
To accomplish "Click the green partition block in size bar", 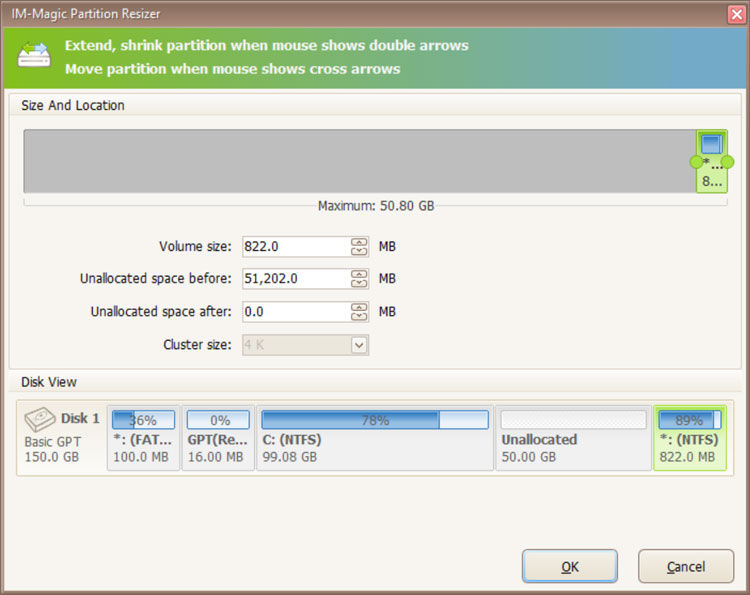I will pyautogui.click(x=712, y=161).
